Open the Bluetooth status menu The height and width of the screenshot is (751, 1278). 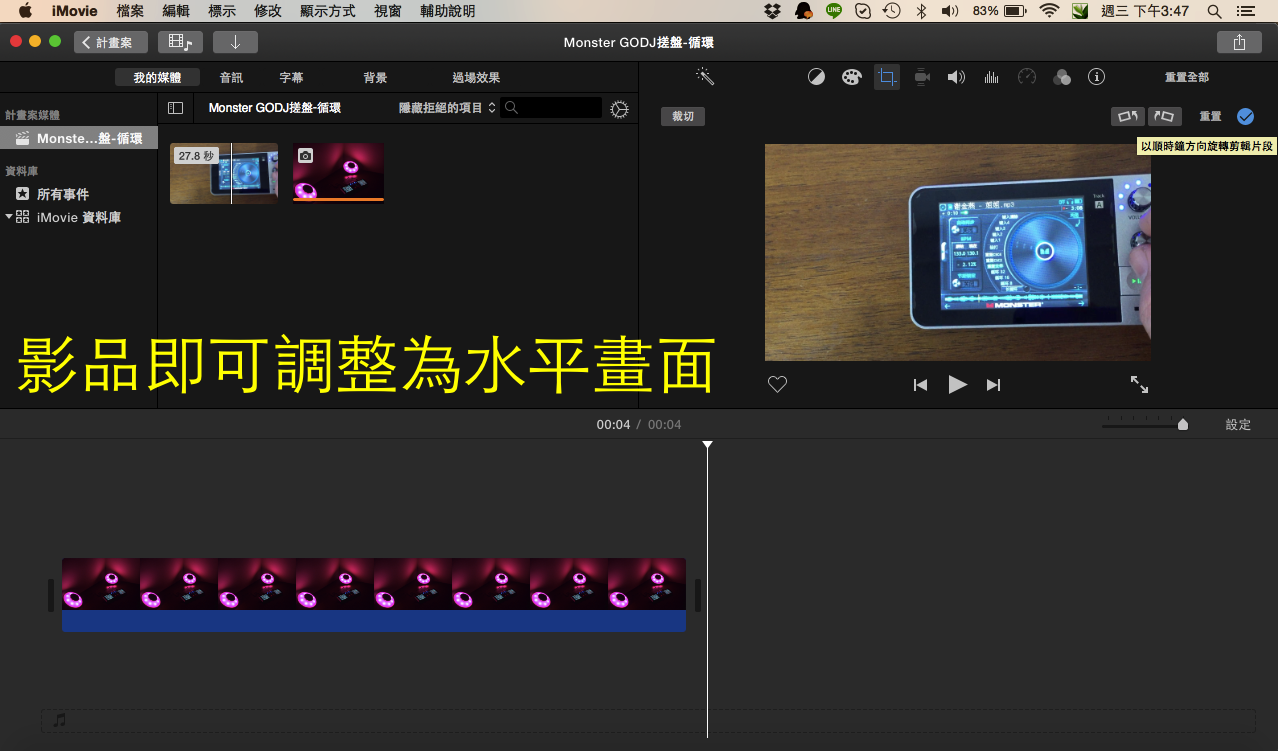(x=922, y=11)
